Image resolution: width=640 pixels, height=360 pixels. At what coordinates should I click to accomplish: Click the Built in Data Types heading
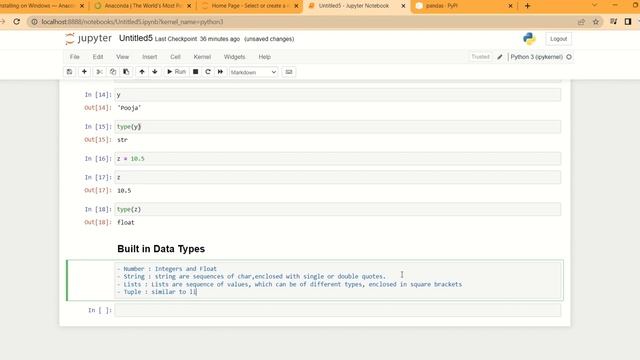pyautogui.click(x=161, y=249)
